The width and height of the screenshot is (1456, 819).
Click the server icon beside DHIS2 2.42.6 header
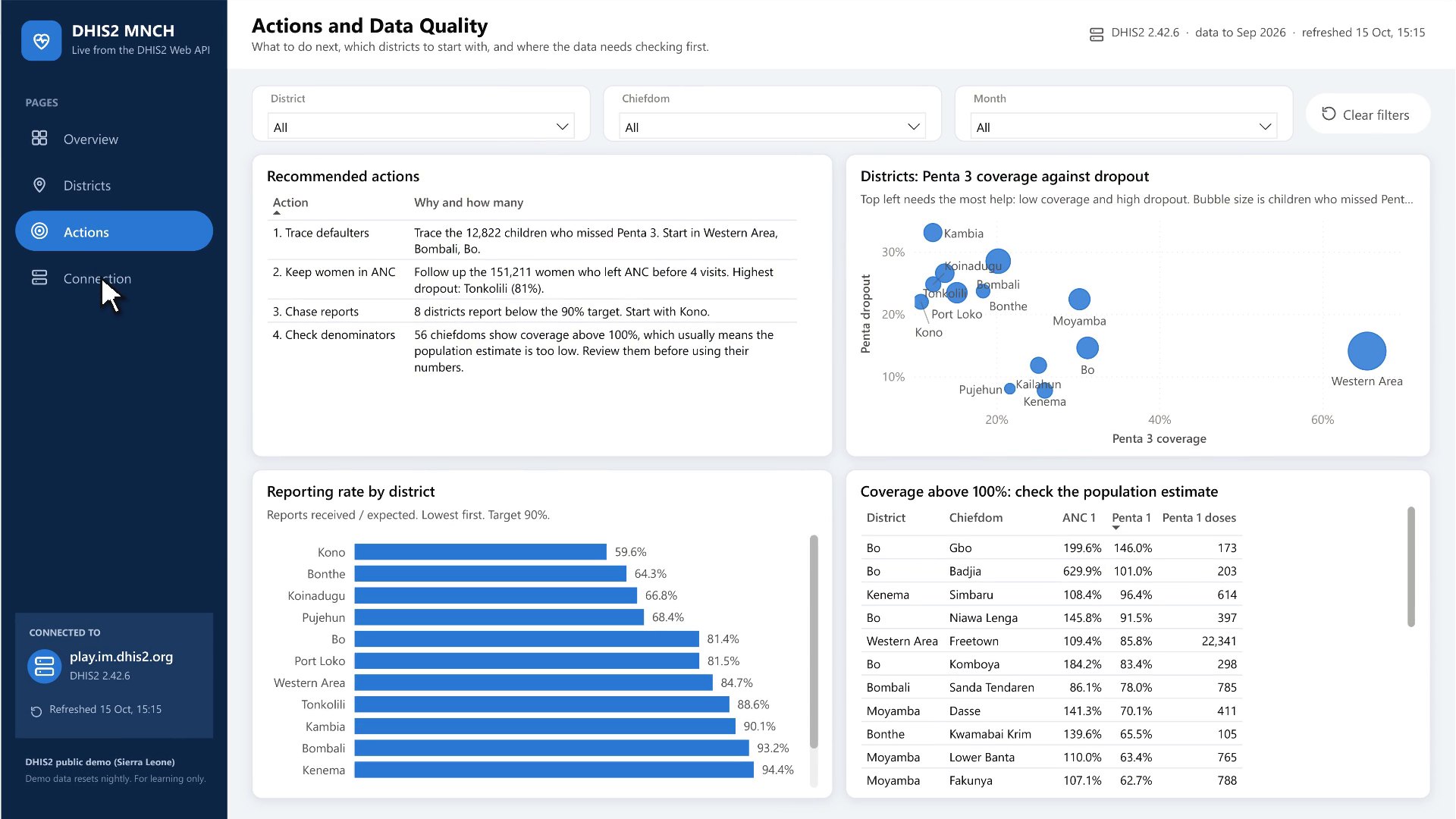tap(1096, 34)
